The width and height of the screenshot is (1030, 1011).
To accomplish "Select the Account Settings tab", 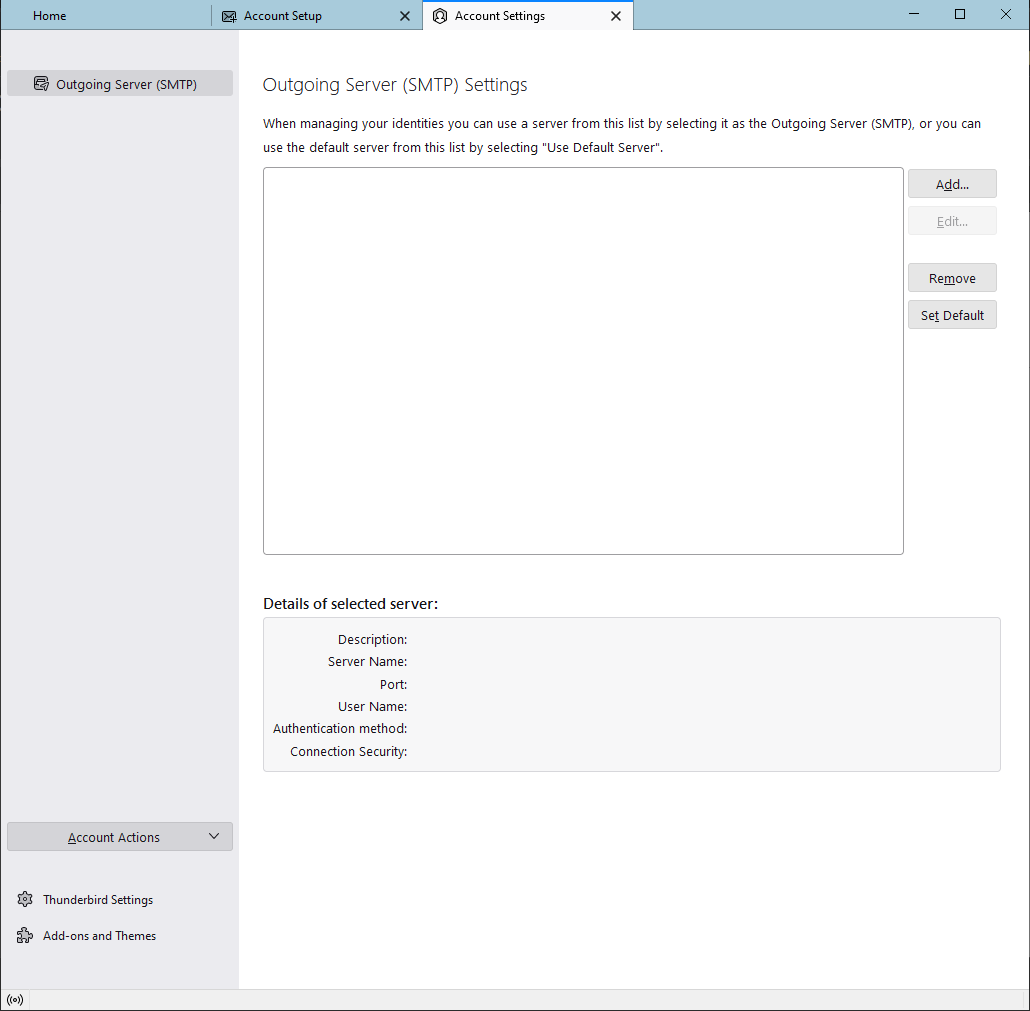I will coord(500,15).
